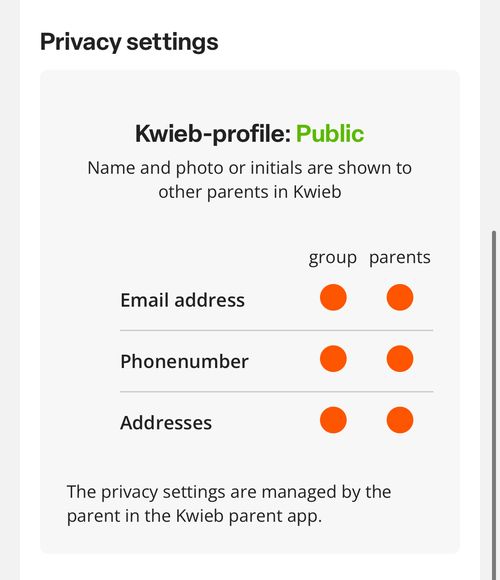
Task: Click the profile visibility description text
Action: click(x=250, y=180)
